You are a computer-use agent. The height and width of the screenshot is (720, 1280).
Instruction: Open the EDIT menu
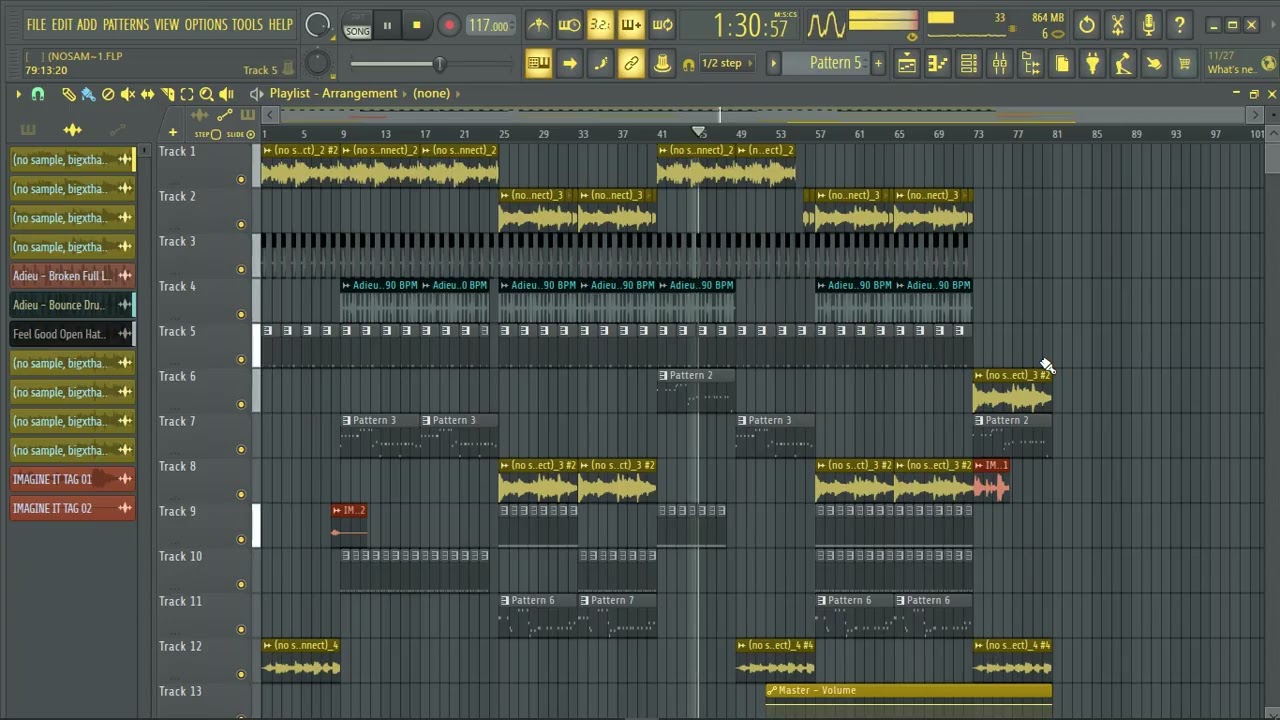(62, 24)
